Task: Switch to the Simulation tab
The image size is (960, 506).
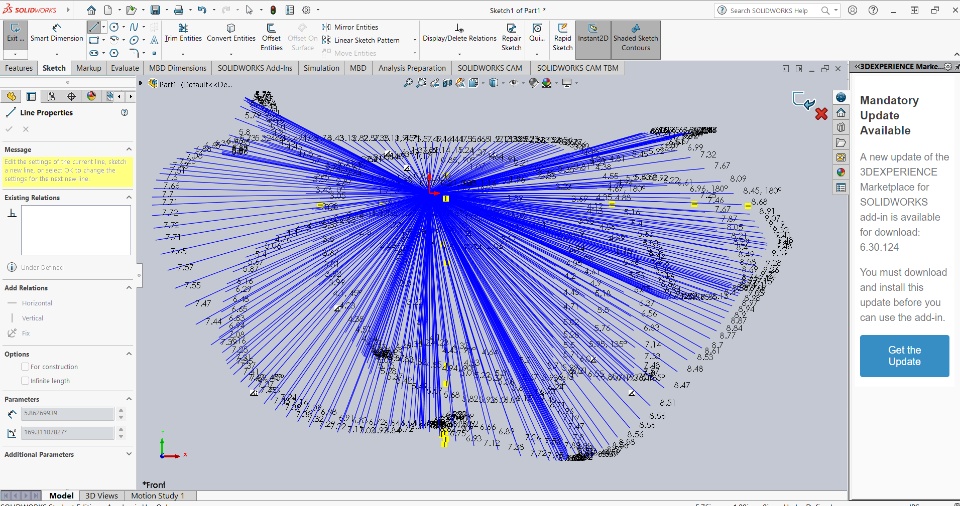Action: point(321,68)
